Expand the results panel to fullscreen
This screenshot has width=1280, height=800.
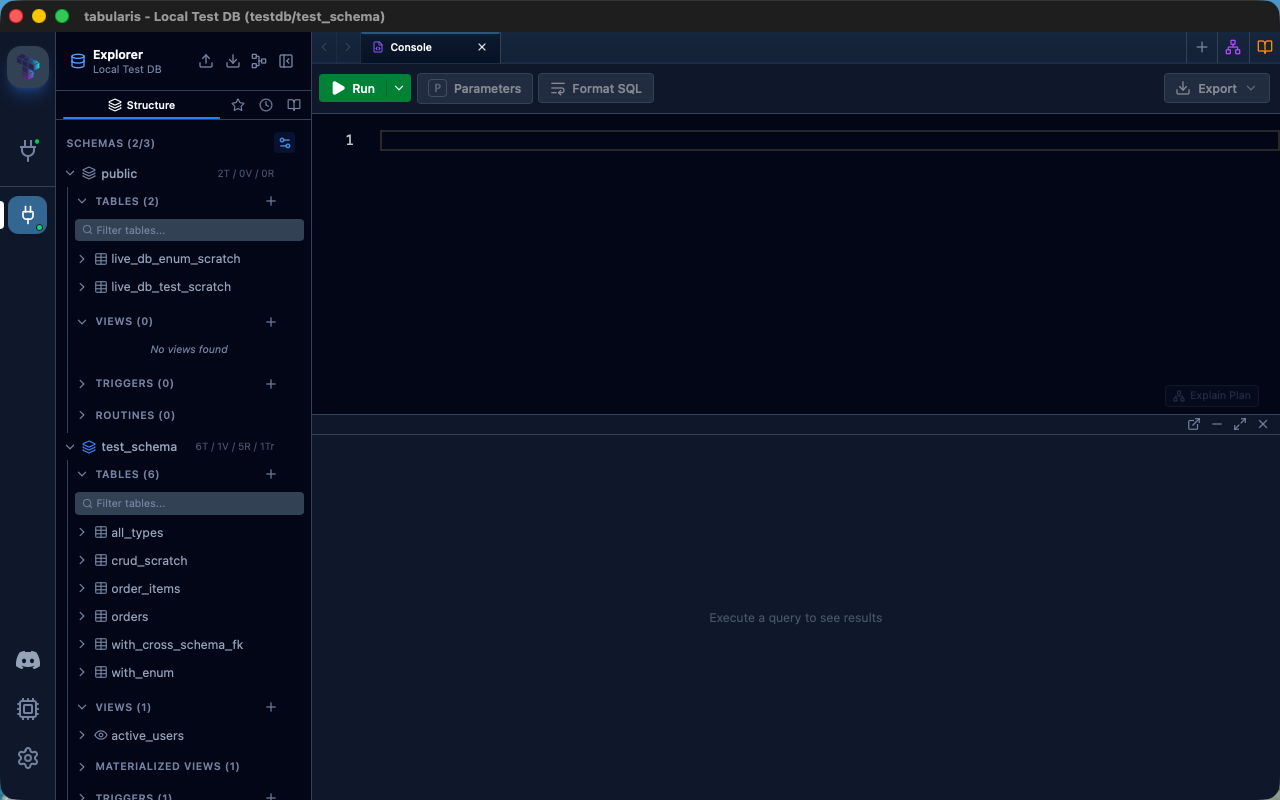[x=1240, y=424]
